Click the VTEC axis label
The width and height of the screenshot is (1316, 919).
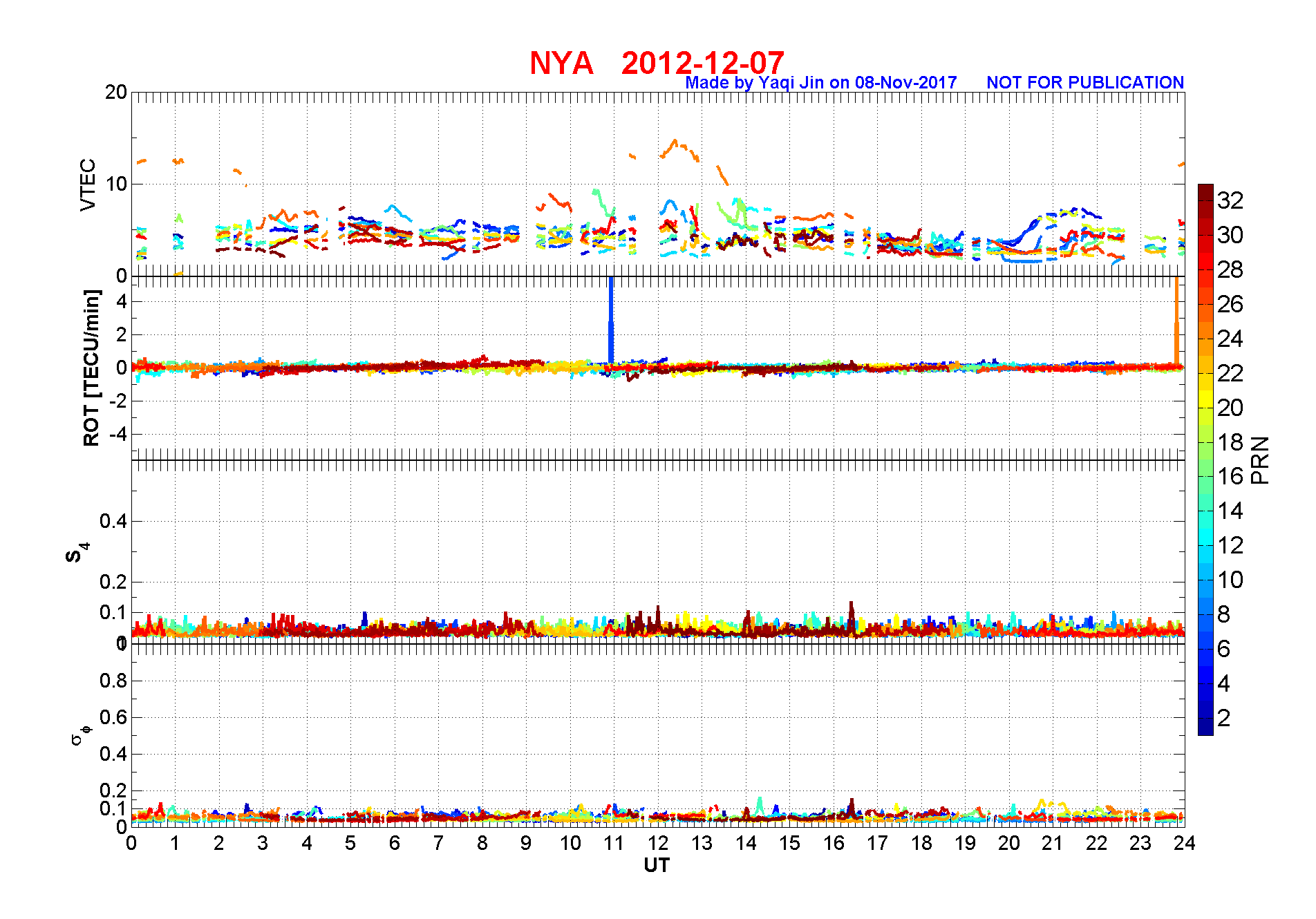click(88, 184)
